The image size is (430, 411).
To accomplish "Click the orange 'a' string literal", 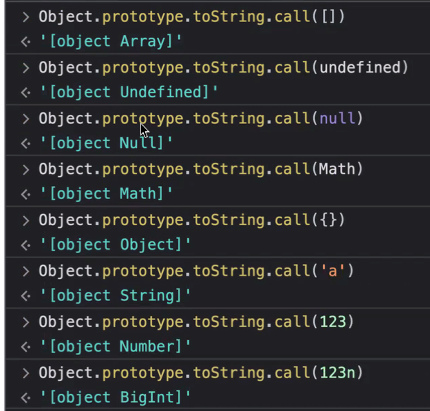I will (x=333, y=271).
